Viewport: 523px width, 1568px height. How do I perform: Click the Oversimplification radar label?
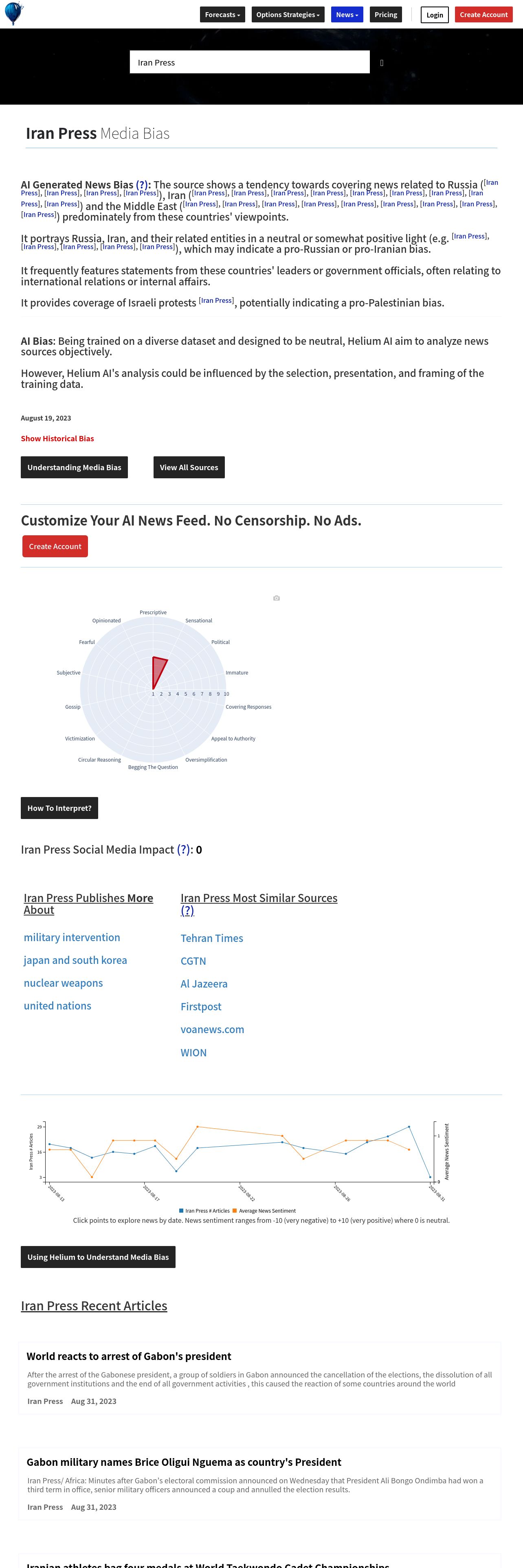[206, 760]
